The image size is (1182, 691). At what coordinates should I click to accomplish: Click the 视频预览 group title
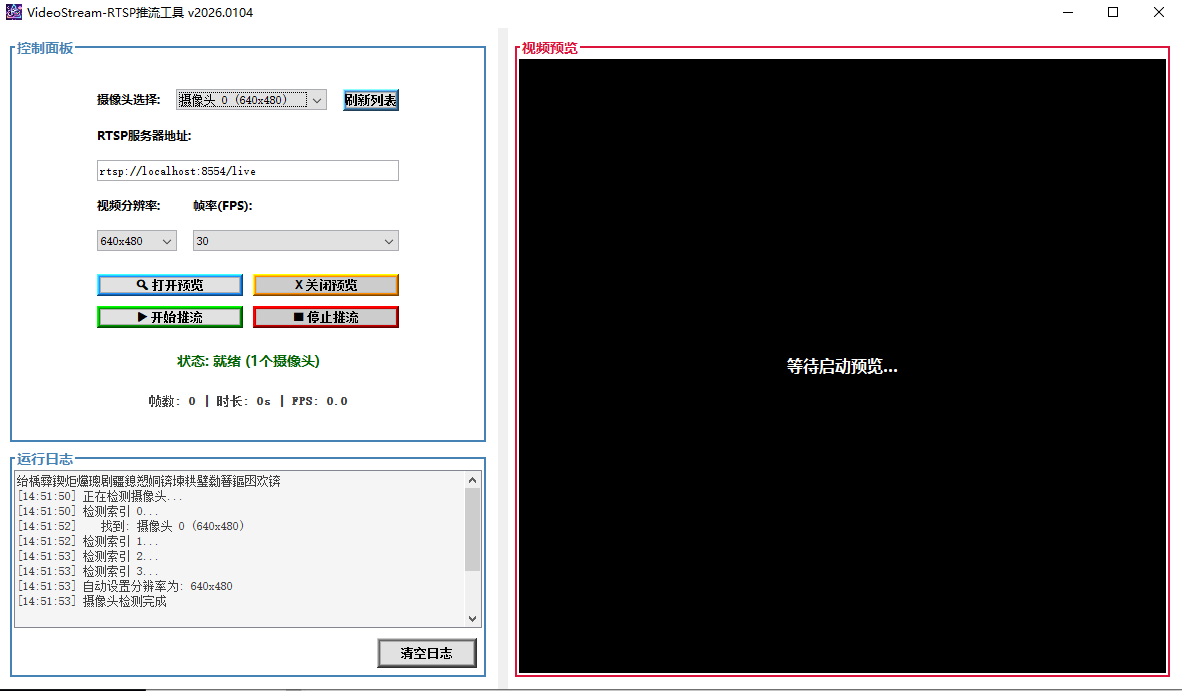[x=550, y=48]
